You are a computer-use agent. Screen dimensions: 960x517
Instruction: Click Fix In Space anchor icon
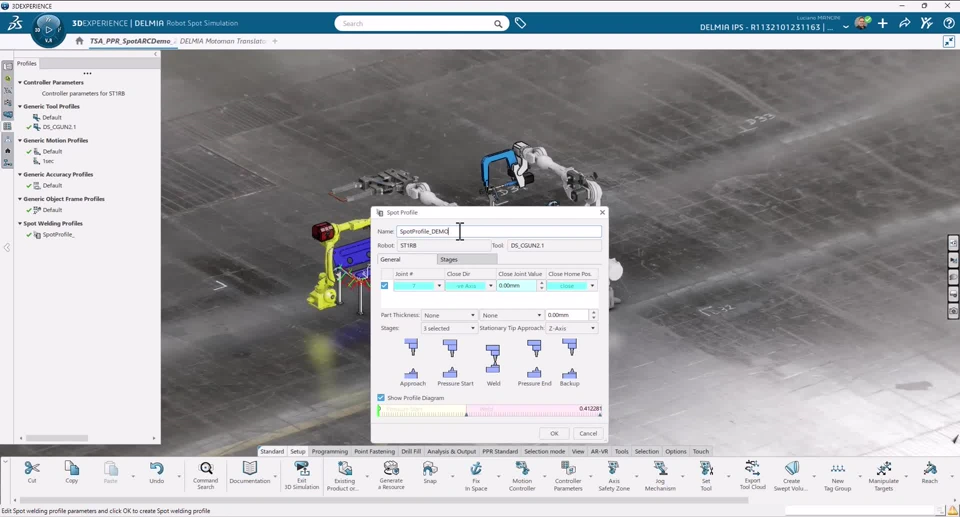(x=476, y=469)
